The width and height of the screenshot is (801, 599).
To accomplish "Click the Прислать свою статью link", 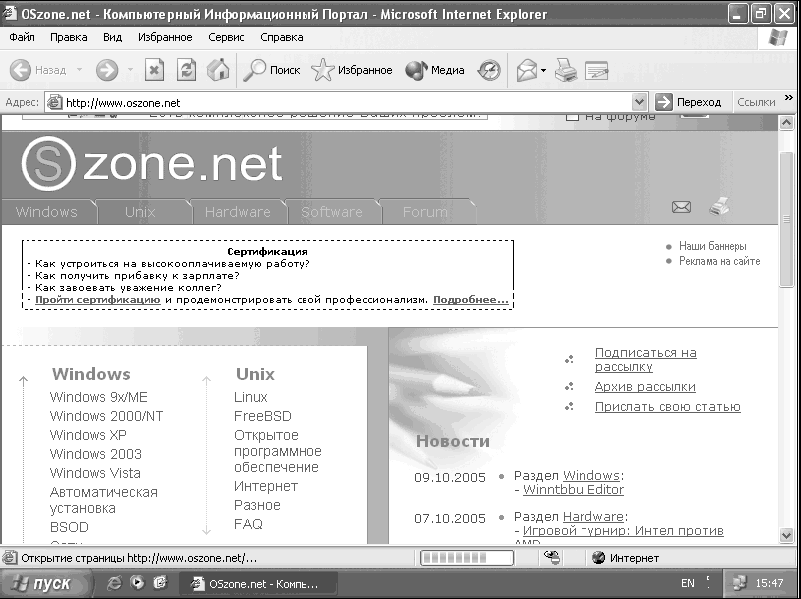I will [667, 406].
